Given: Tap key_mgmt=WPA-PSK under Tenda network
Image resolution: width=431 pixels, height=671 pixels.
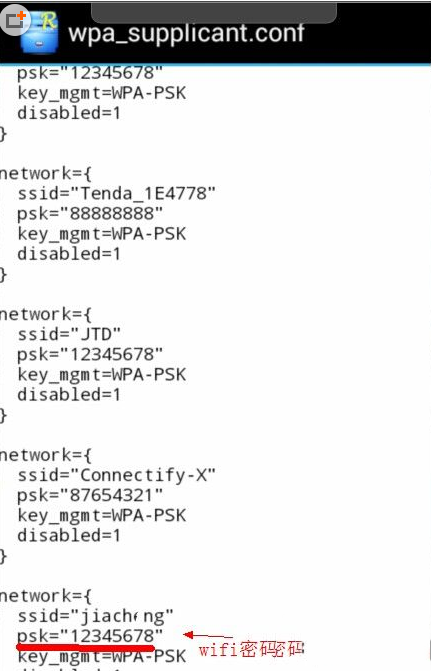Looking at the screenshot, I should click(102, 234).
